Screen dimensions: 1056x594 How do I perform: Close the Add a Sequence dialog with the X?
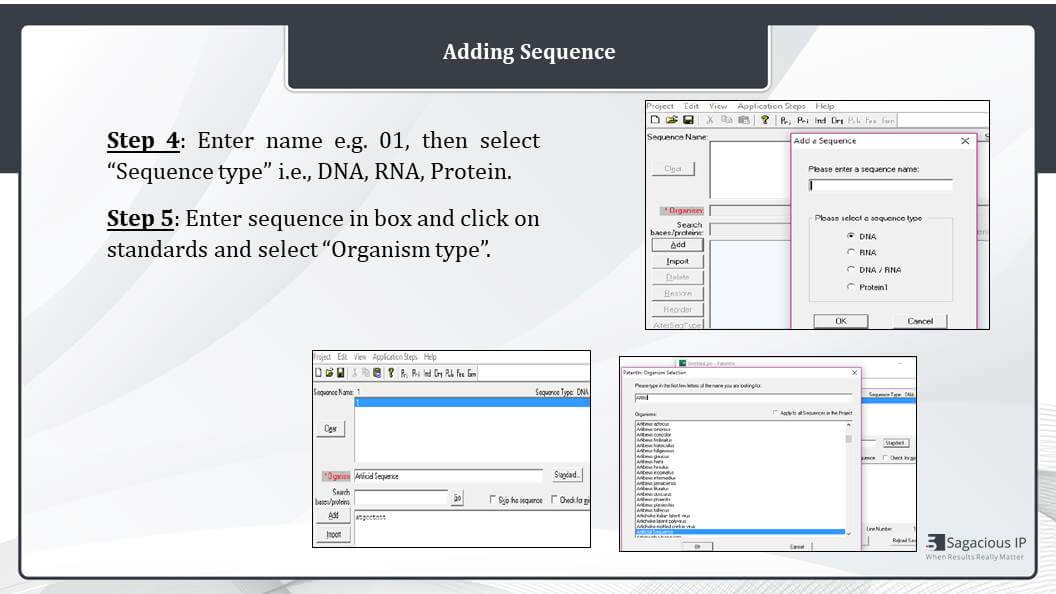pos(965,141)
